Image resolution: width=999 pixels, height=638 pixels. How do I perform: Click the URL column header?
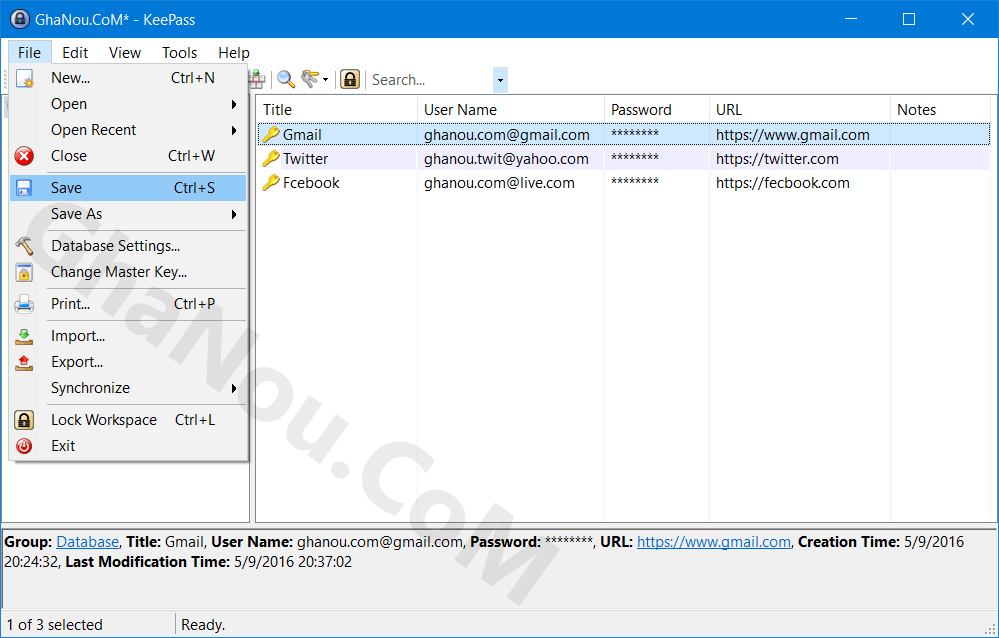click(800, 110)
